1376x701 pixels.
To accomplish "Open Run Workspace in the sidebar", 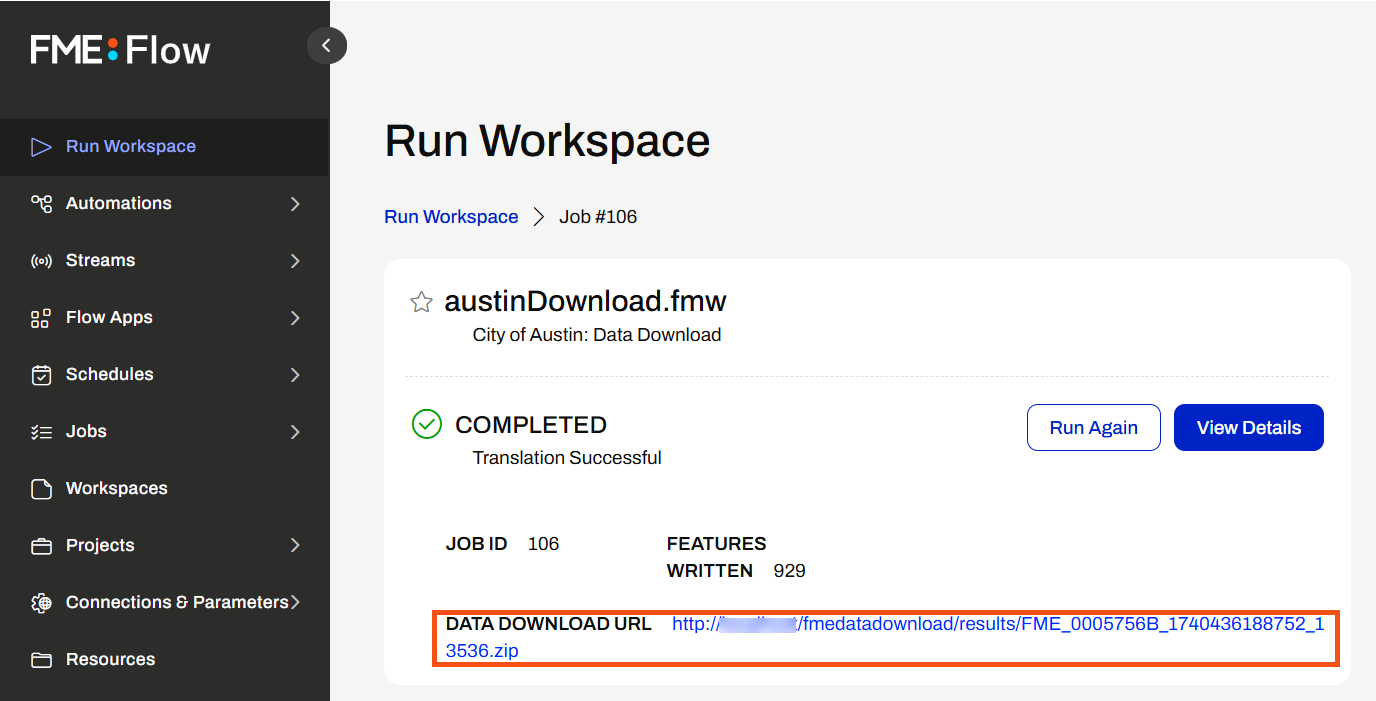I will [x=164, y=147].
